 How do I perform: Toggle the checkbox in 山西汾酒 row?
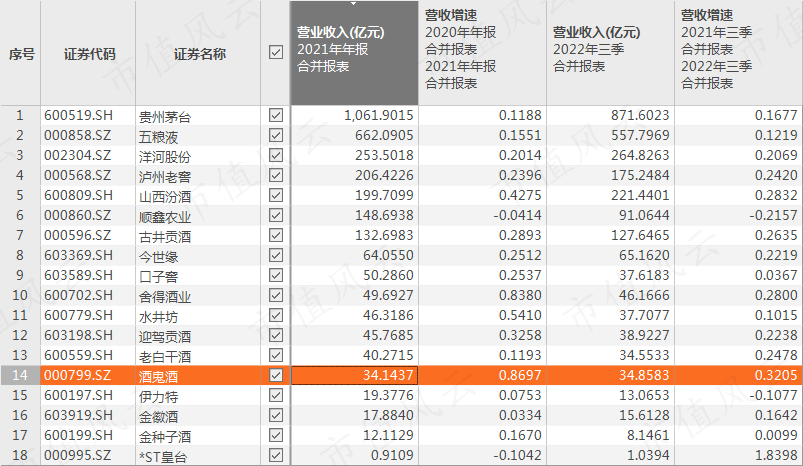click(276, 195)
